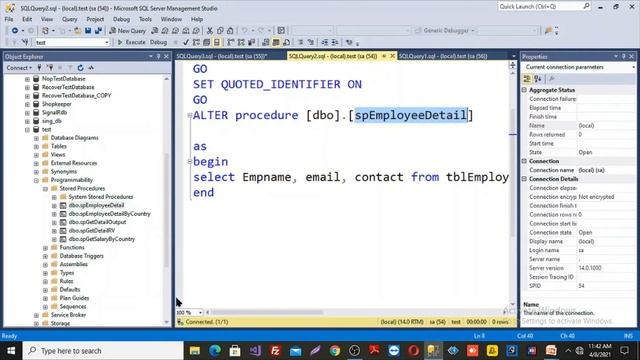Toggle Include Actual Execution Plan
Screen dimensions: 640x360
[231, 42]
